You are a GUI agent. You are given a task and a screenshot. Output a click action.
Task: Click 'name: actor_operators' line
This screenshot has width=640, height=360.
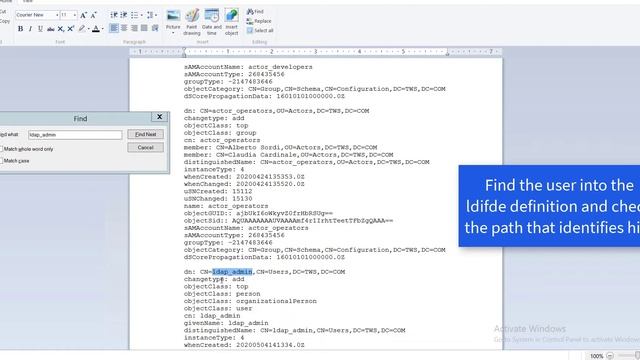point(226,206)
